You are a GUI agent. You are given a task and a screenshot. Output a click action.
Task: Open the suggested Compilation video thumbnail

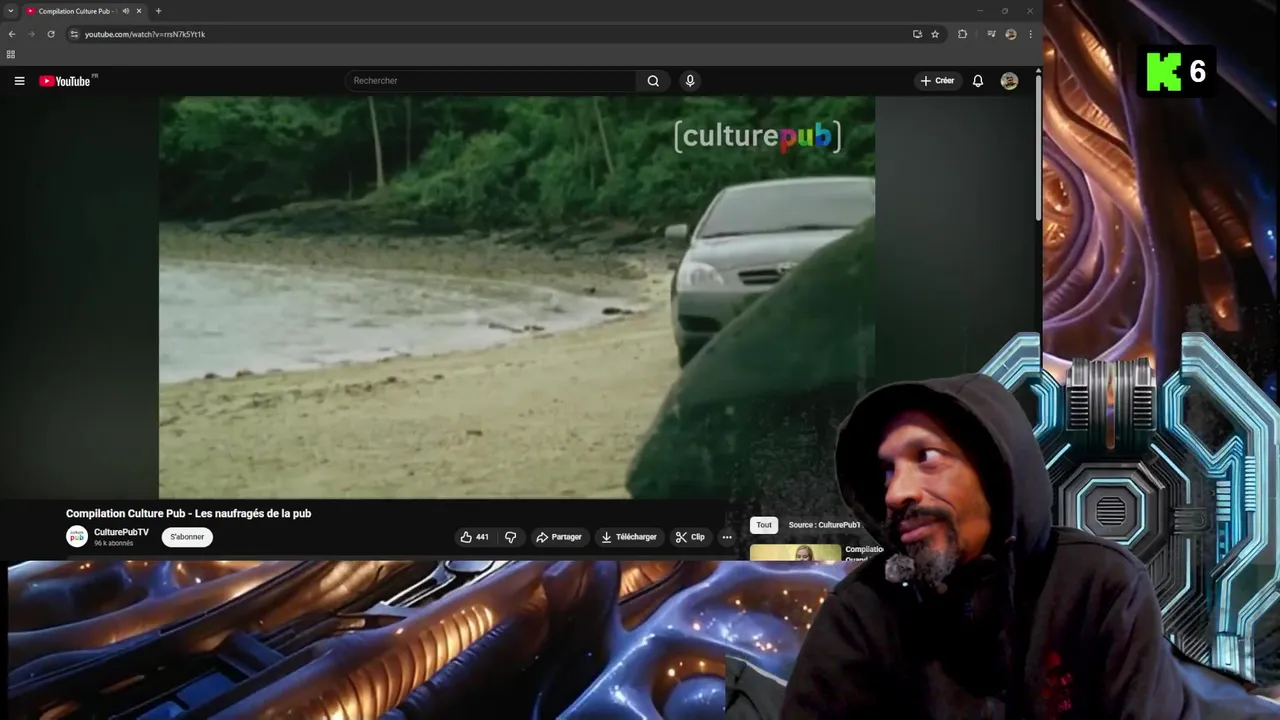click(x=796, y=552)
